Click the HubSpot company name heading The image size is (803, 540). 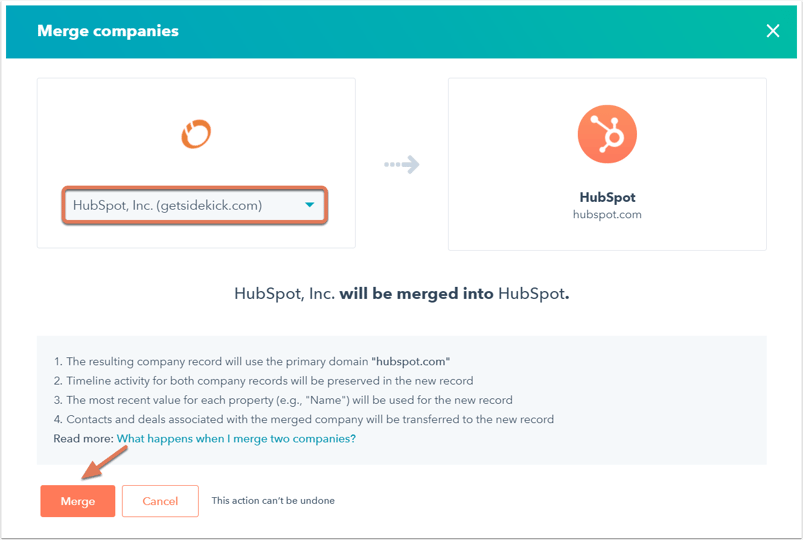(x=607, y=197)
